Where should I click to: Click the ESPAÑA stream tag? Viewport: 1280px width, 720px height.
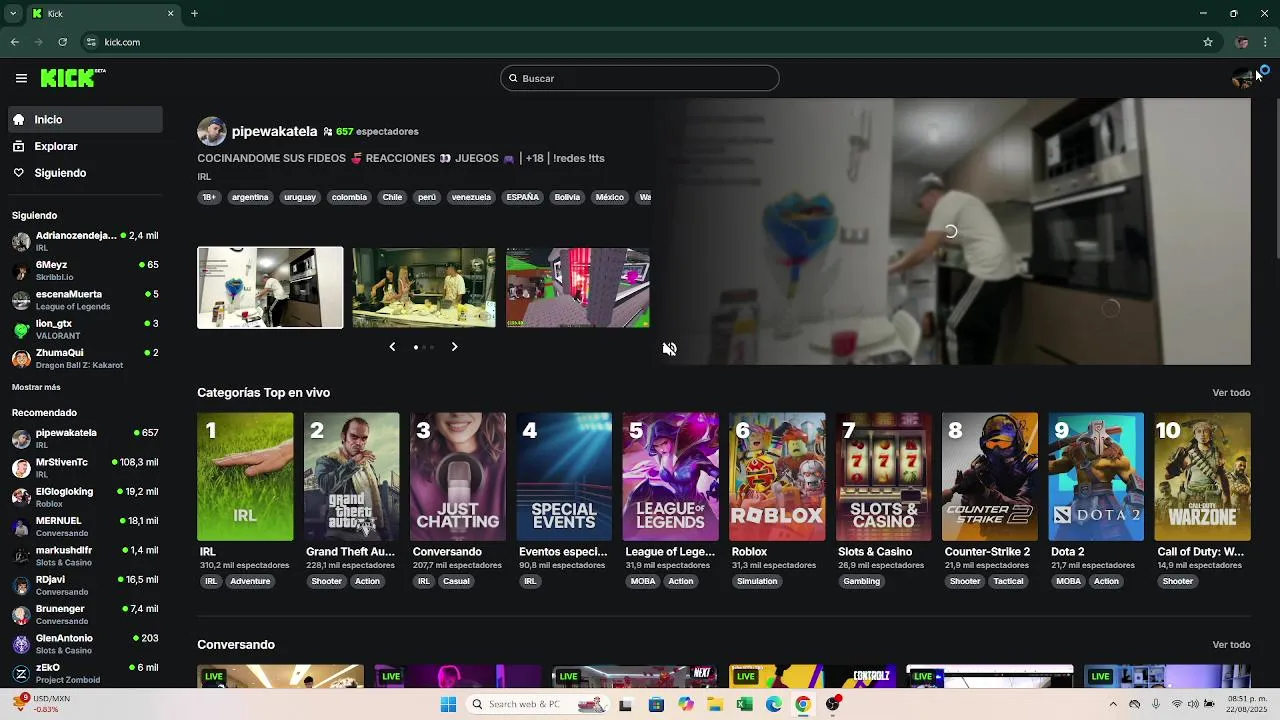click(x=522, y=197)
